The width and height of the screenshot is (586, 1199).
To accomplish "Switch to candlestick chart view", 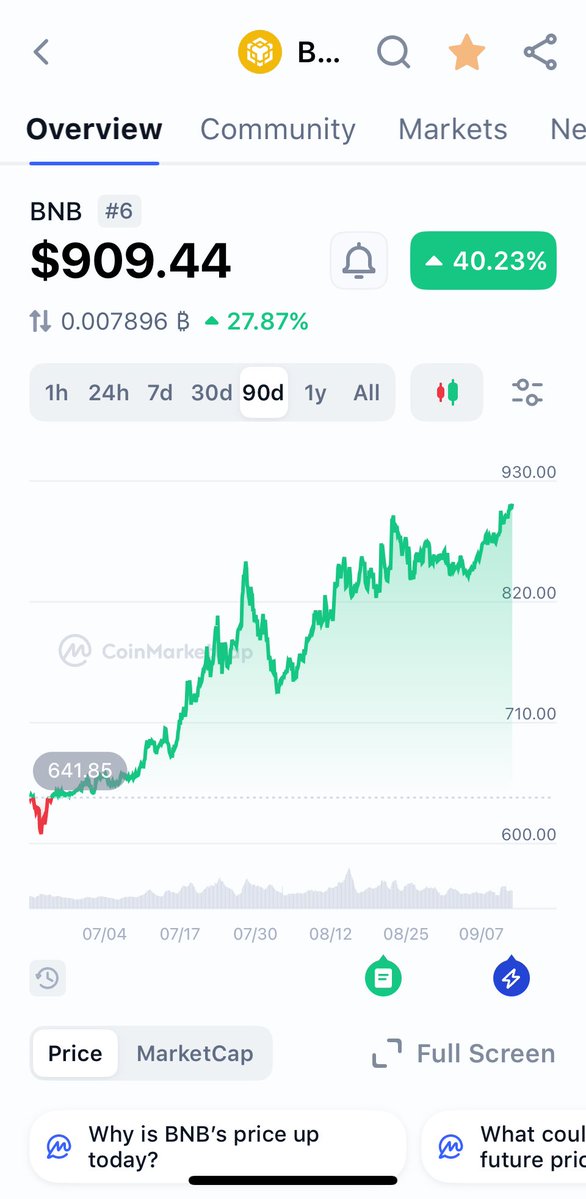I will (447, 392).
